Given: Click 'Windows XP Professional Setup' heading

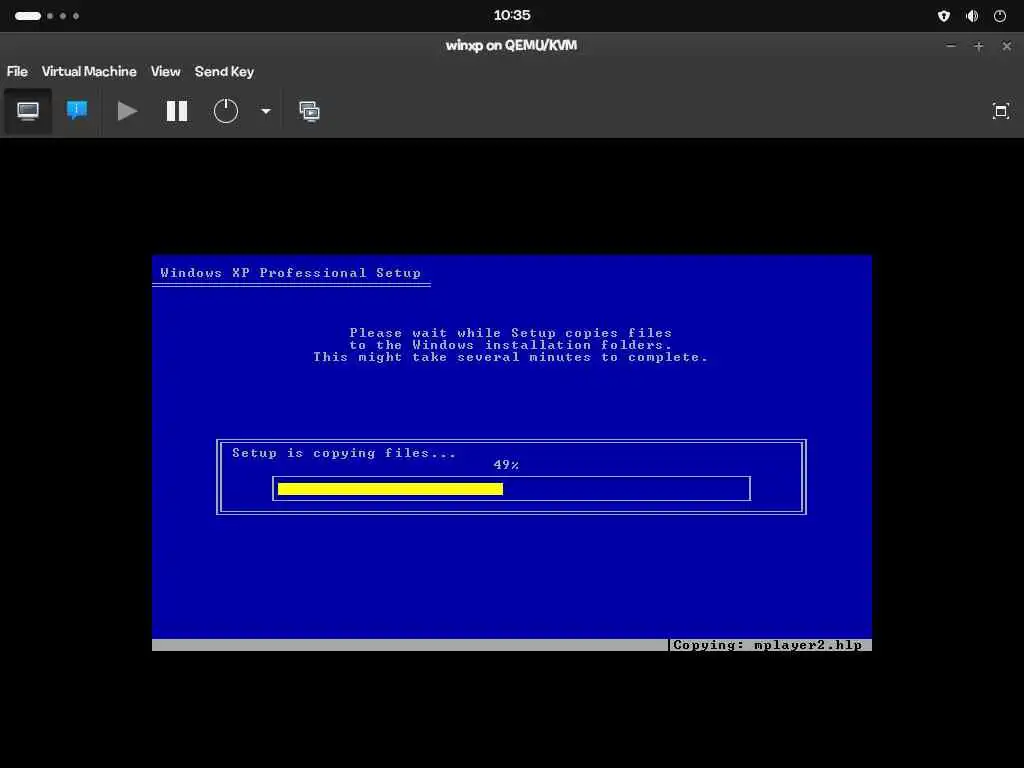Looking at the screenshot, I should (x=291, y=273).
